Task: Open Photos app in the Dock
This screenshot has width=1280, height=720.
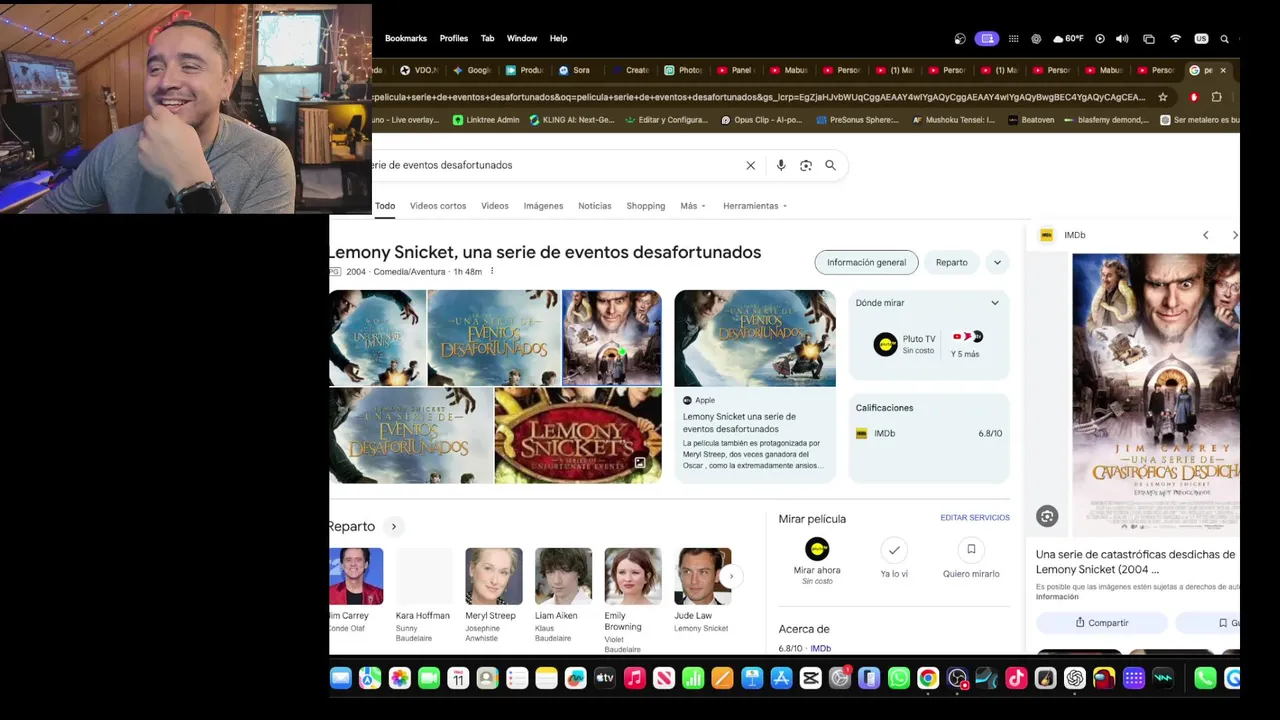Action: click(399, 678)
